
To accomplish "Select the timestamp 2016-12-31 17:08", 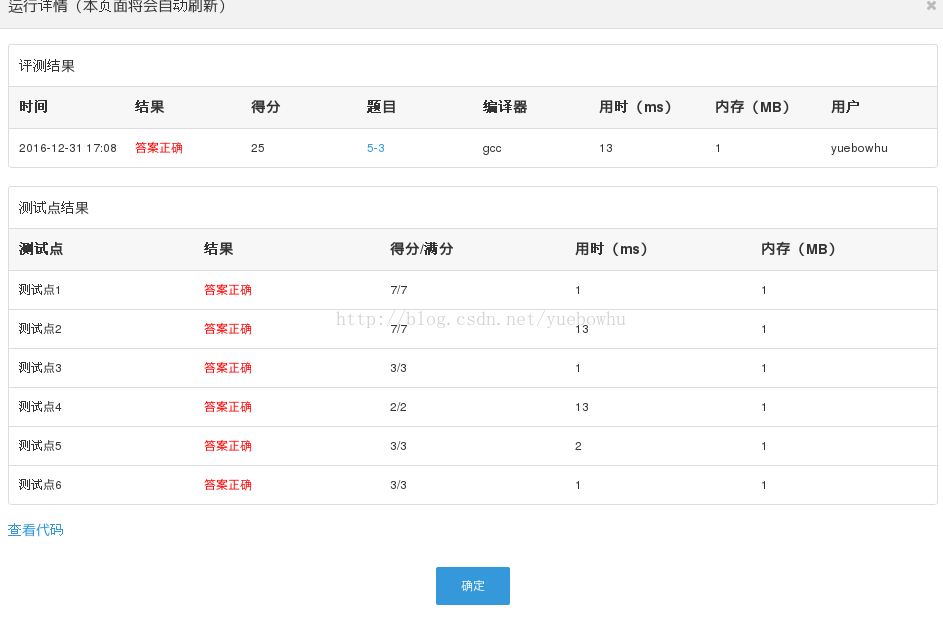I will tap(68, 148).
